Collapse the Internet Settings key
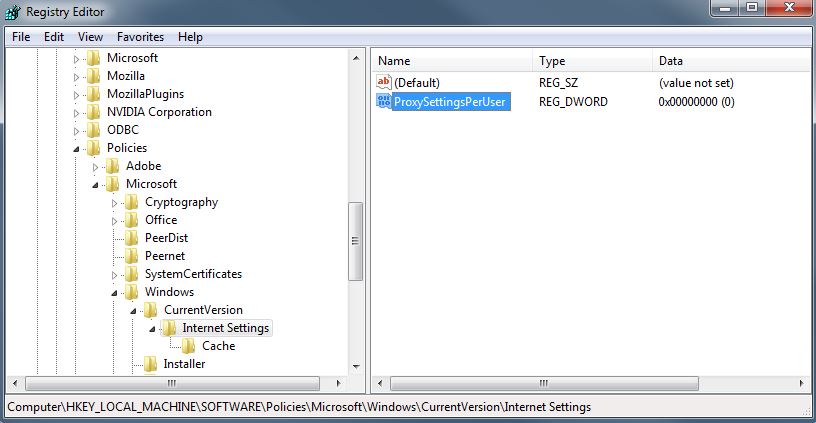 [152, 329]
